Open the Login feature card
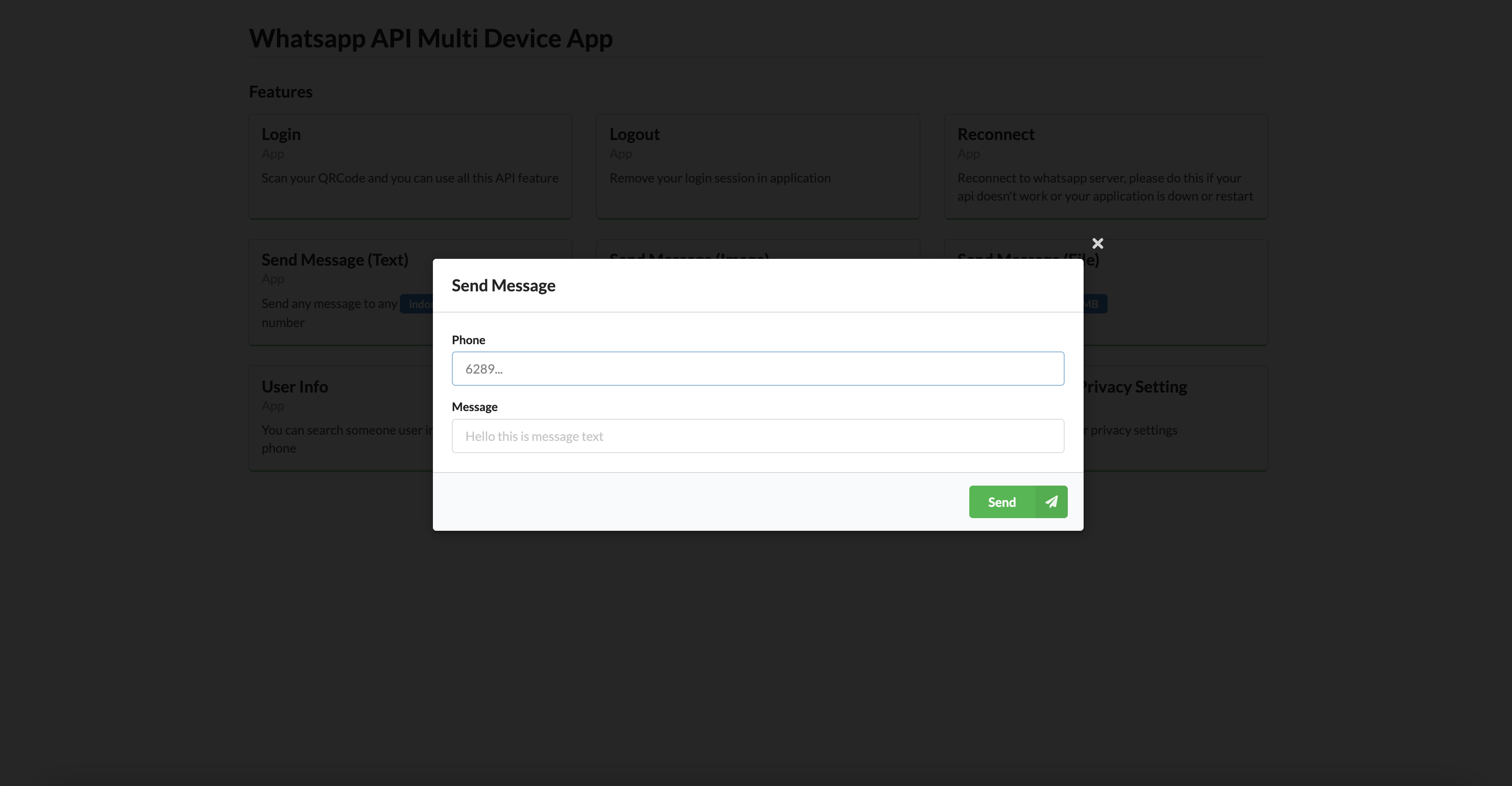The height and width of the screenshot is (786, 1512). tap(410, 167)
